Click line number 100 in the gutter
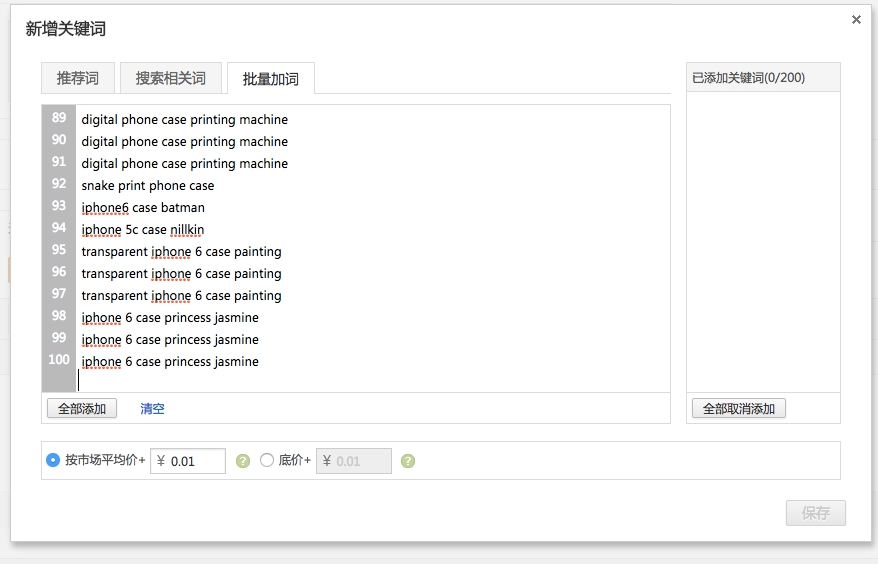 (59, 360)
